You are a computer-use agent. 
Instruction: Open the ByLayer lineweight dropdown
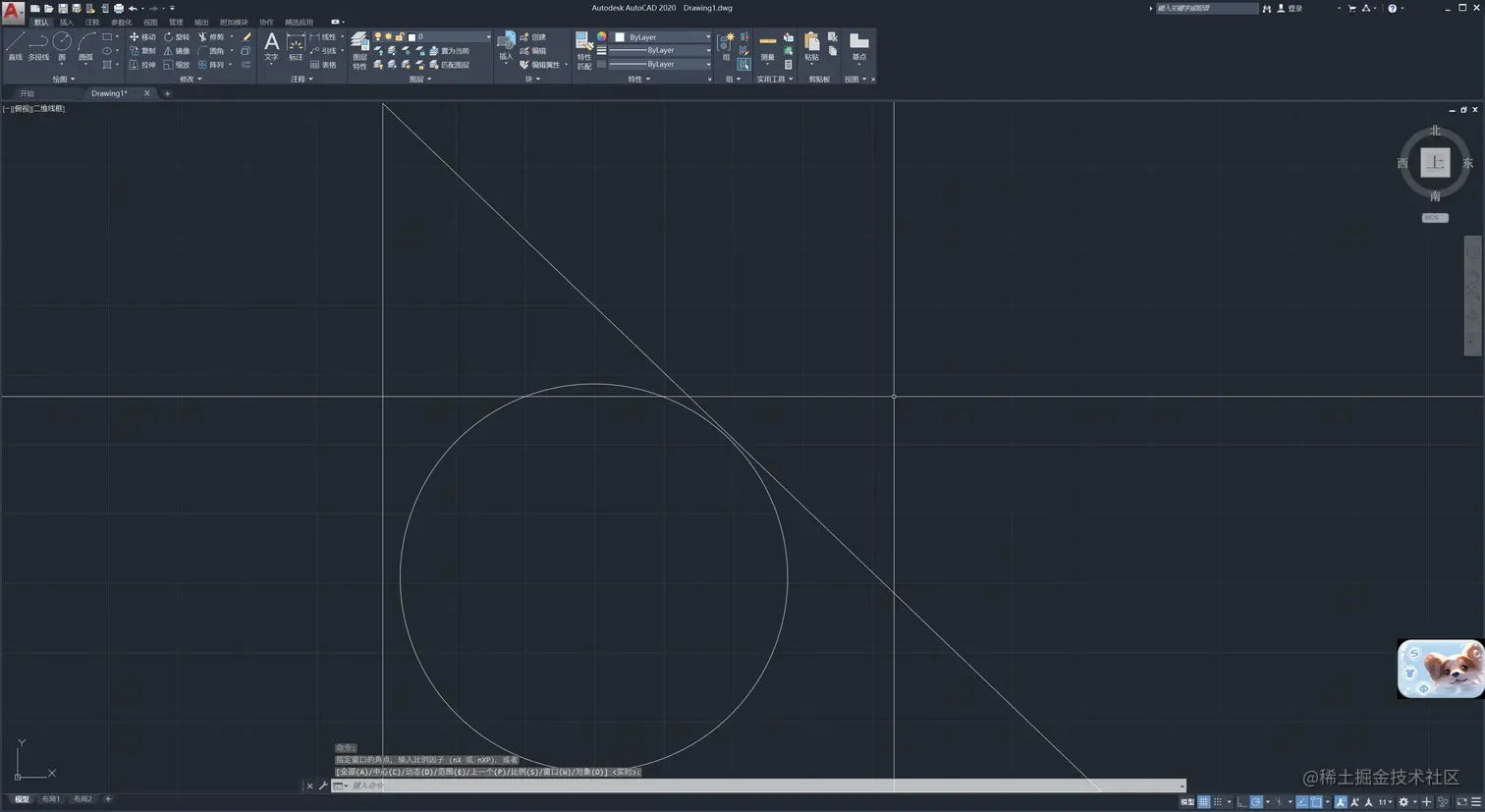point(661,50)
